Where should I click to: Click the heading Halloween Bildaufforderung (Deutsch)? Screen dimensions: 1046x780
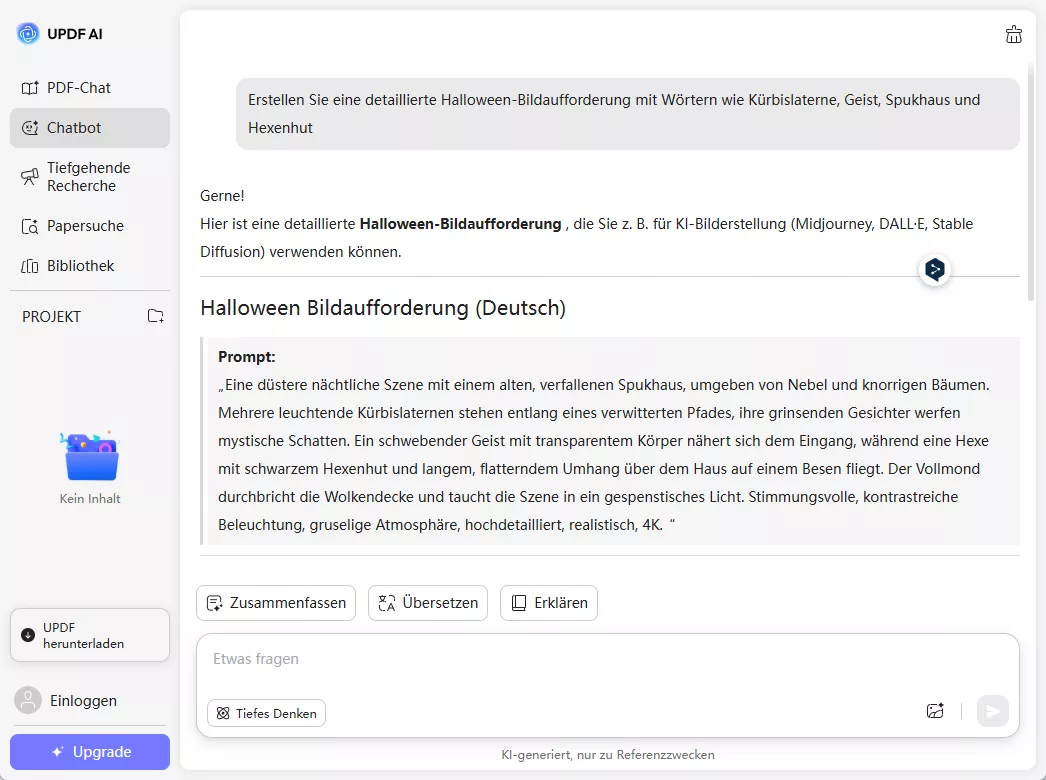coord(383,308)
